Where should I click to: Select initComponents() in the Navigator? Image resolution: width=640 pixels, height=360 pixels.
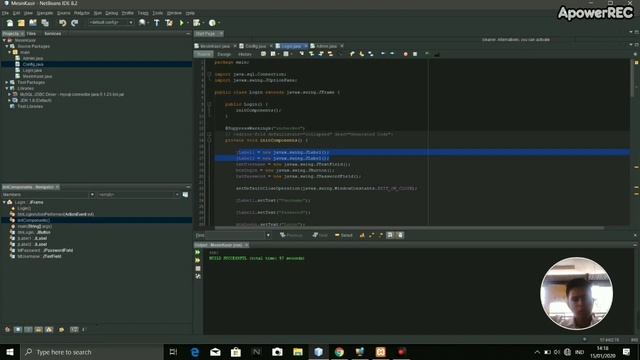[34, 220]
